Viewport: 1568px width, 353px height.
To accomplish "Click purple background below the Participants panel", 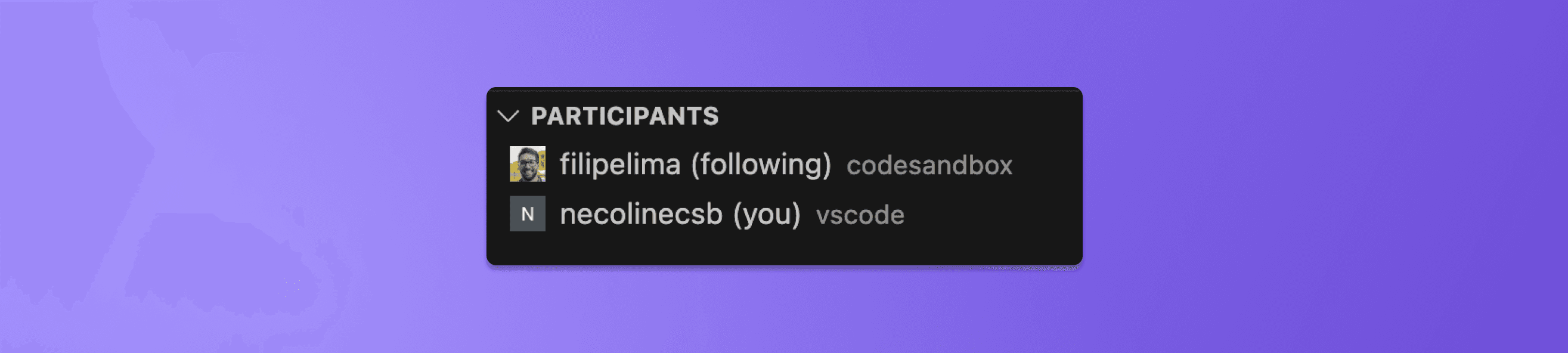I will [784, 311].
